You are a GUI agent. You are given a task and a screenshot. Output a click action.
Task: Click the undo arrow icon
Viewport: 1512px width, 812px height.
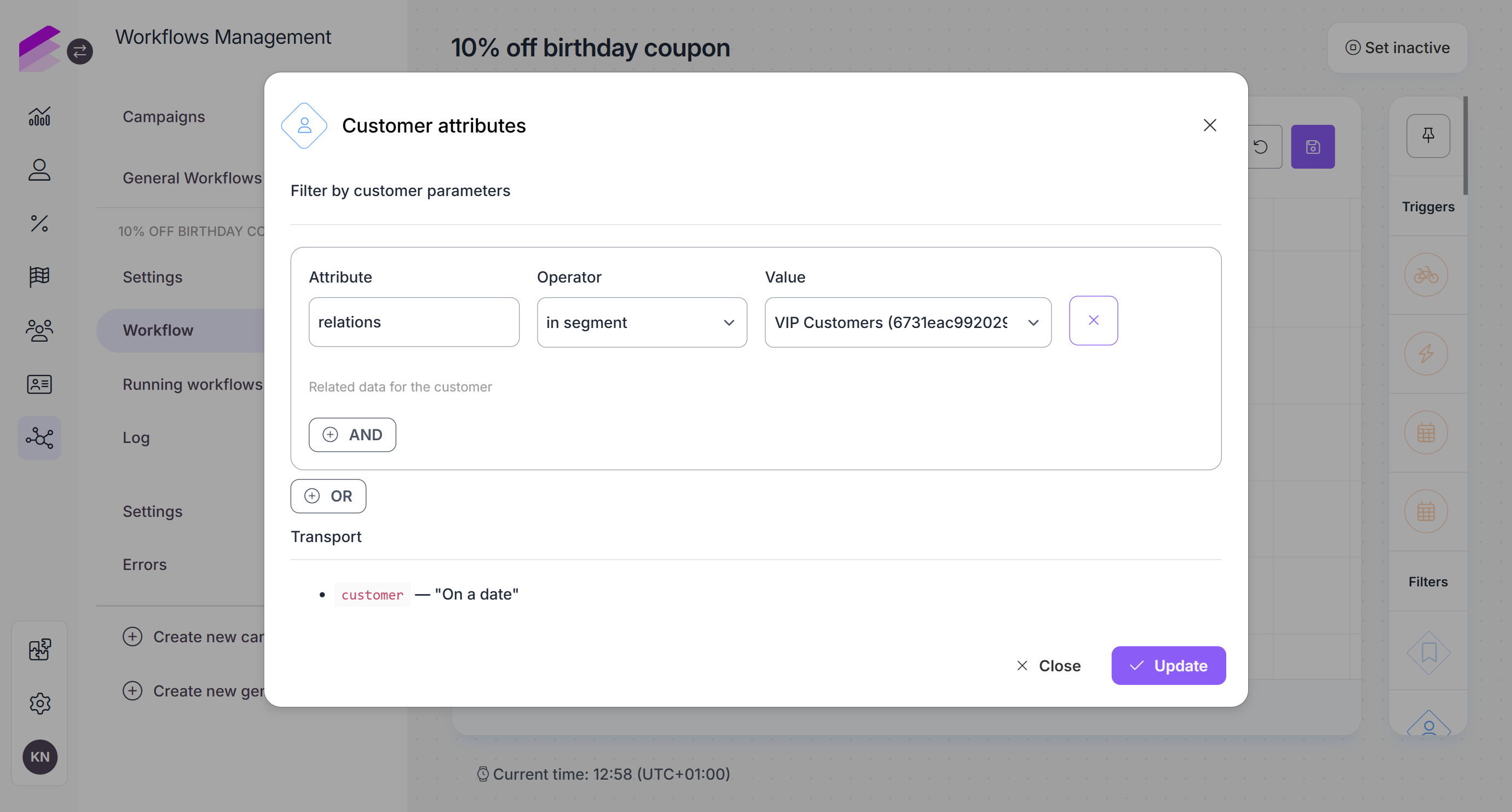(x=1262, y=147)
